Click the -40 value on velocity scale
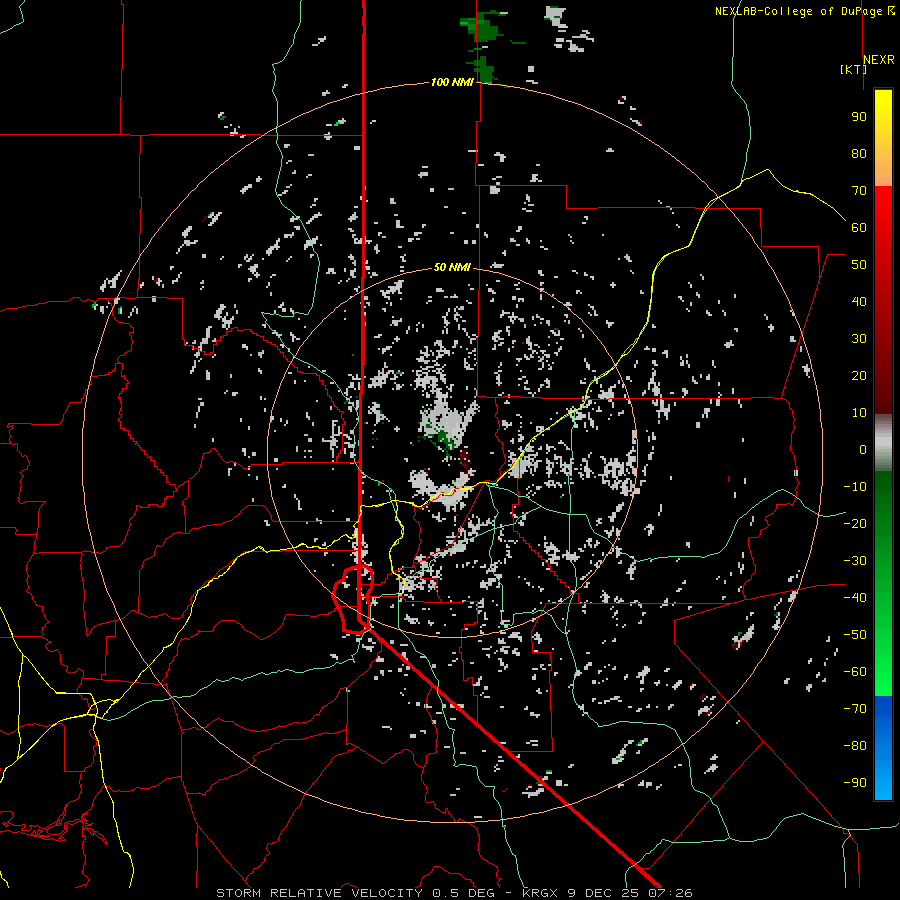Image resolution: width=900 pixels, height=900 pixels. 855,598
